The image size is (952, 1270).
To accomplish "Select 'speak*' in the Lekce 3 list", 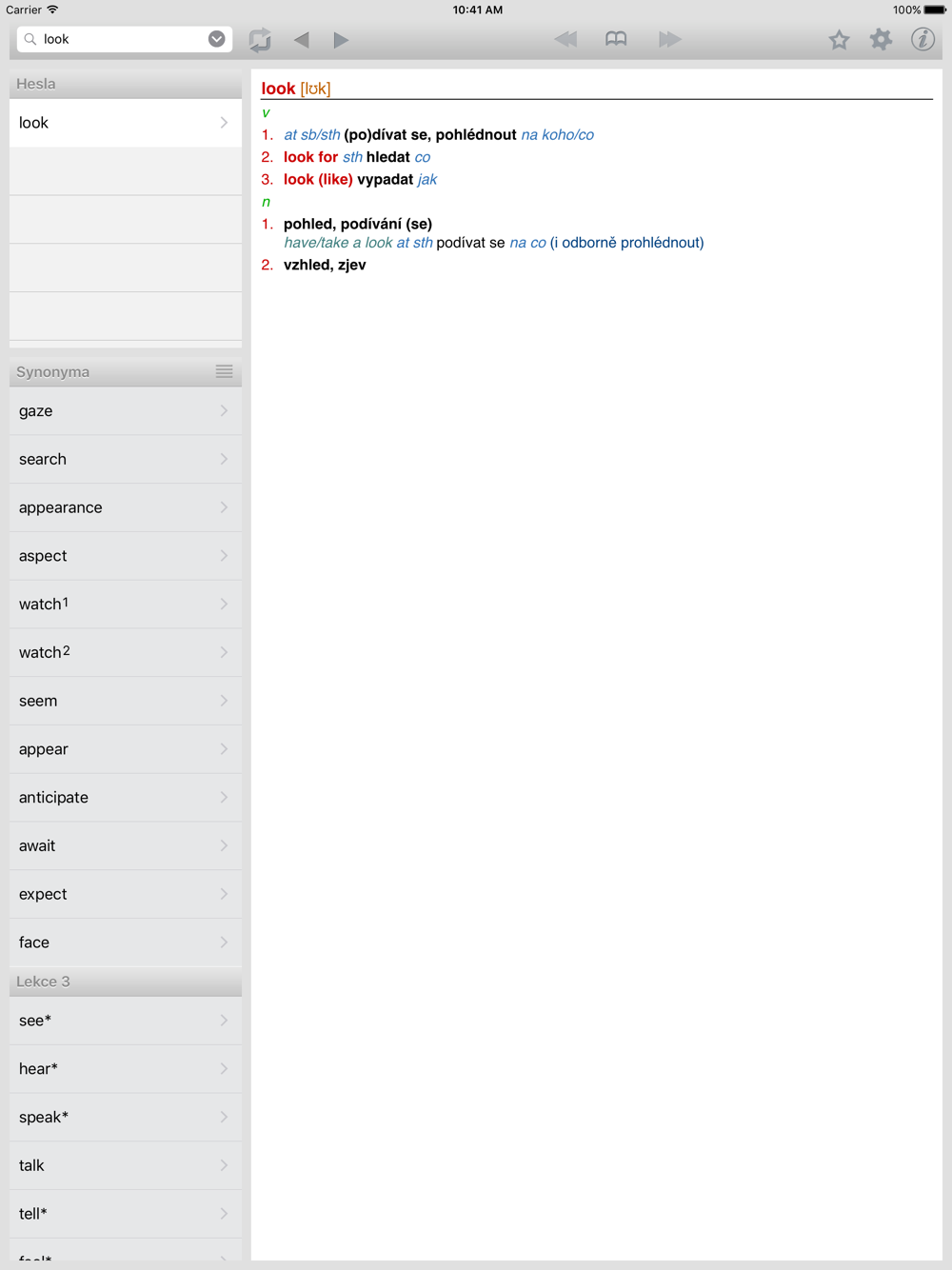I will click(126, 1118).
